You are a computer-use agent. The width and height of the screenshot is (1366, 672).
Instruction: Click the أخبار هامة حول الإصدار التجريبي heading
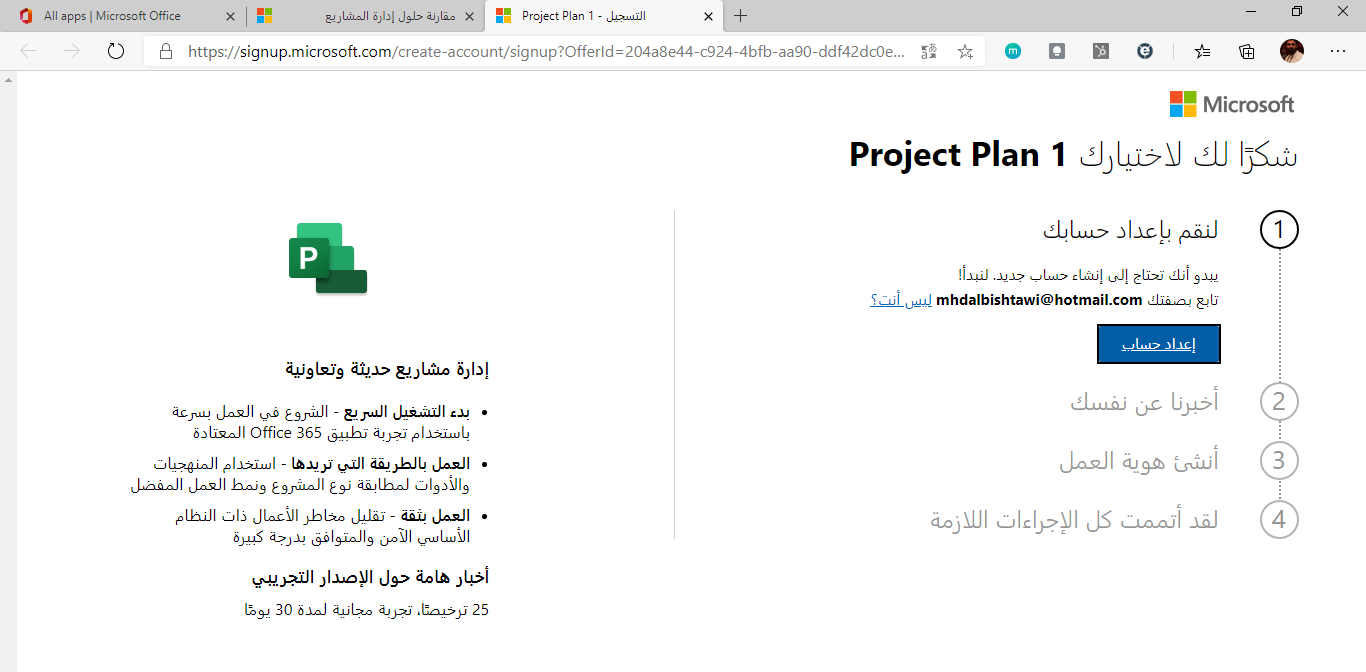370,578
